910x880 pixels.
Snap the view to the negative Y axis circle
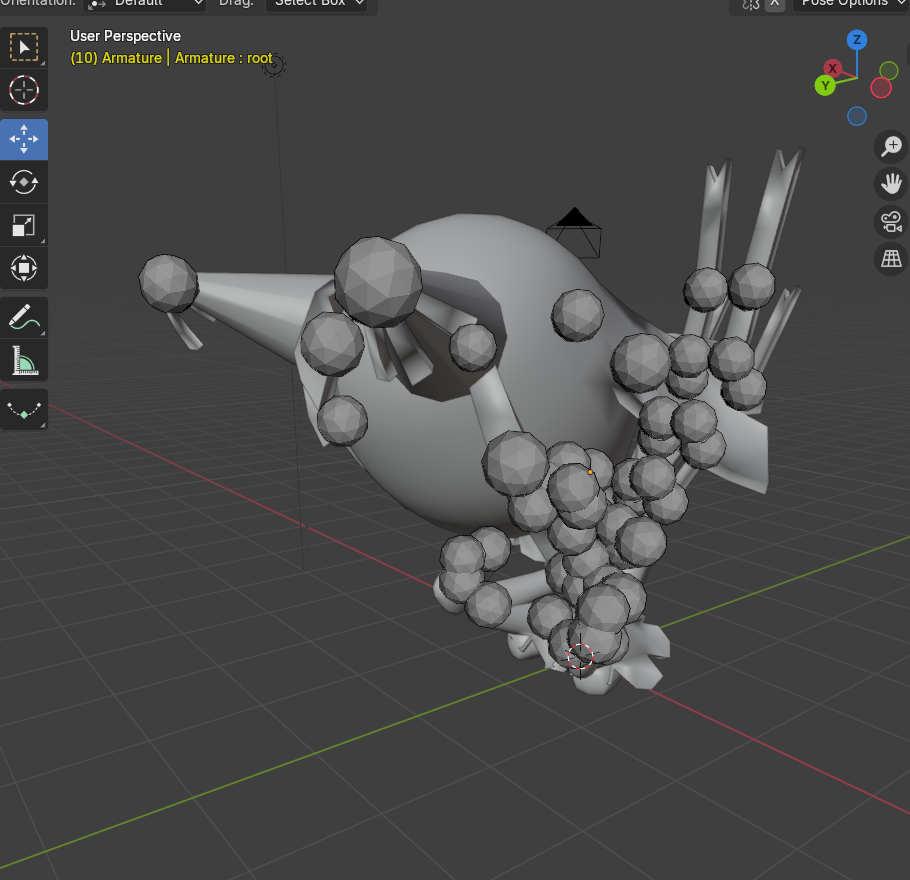889,71
